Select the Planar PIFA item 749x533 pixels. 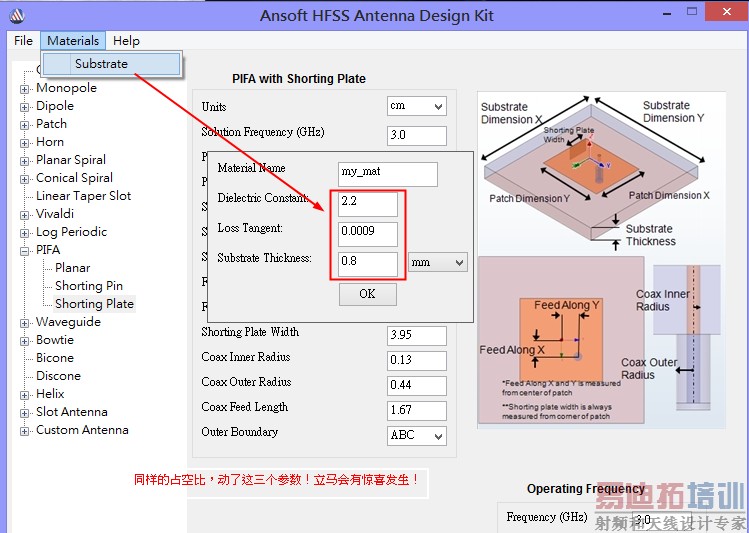coord(72,268)
